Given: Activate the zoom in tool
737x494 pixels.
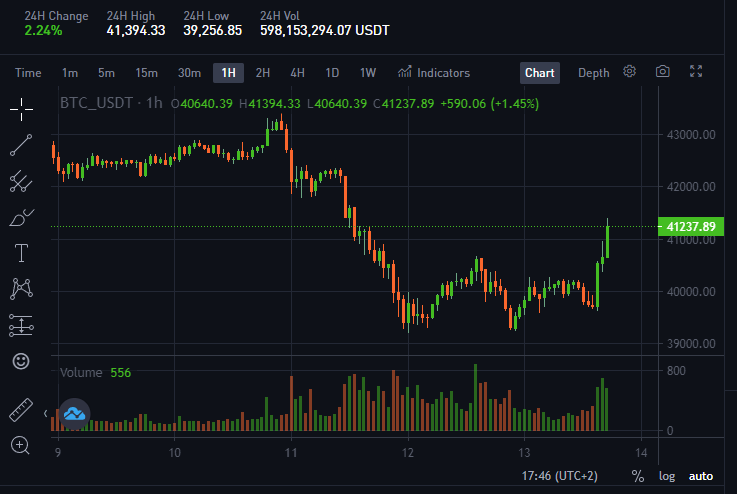Looking at the screenshot, I should [20, 445].
